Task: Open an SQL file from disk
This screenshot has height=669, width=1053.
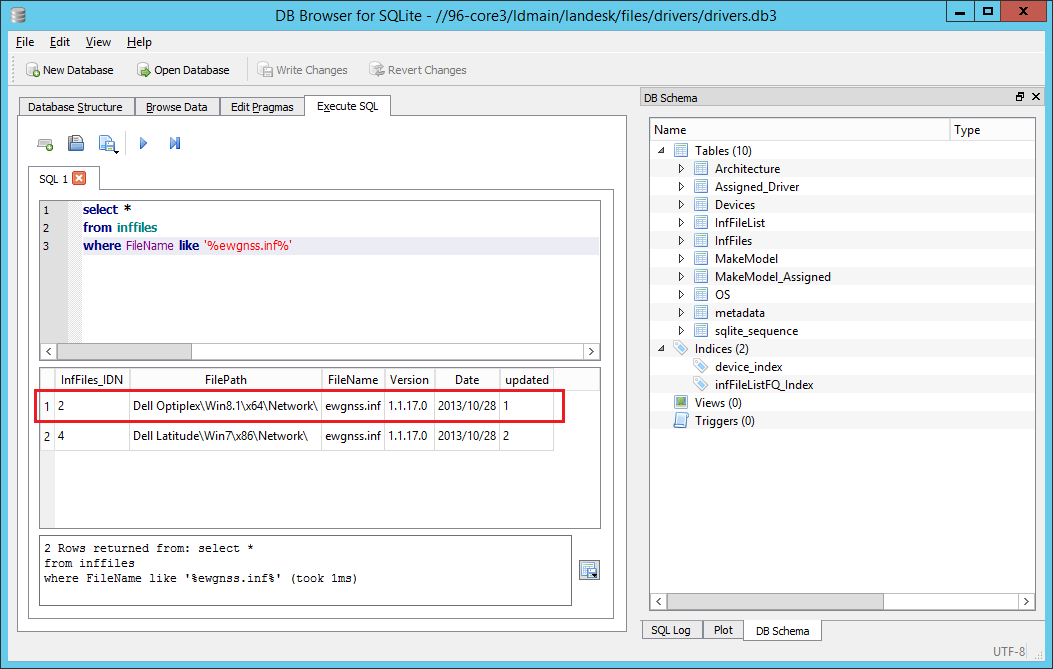Action: pos(75,143)
